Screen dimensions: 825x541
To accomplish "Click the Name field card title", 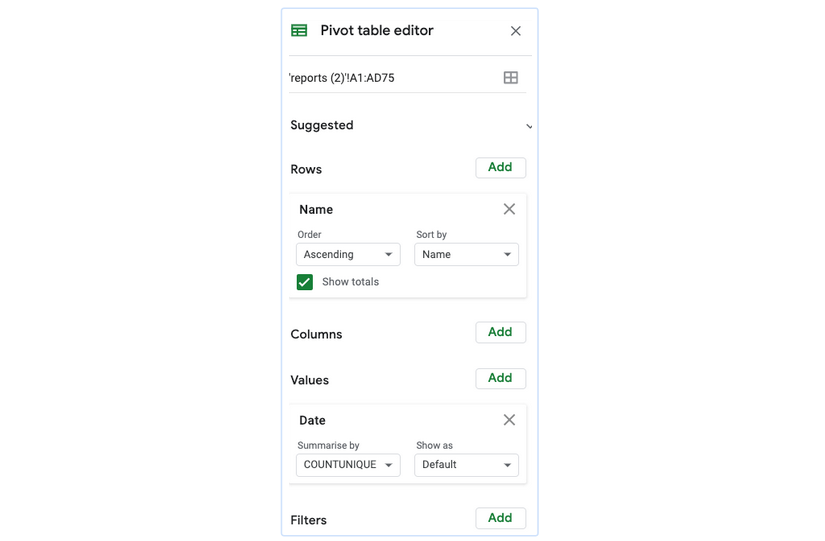I will [x=316, y=210].
